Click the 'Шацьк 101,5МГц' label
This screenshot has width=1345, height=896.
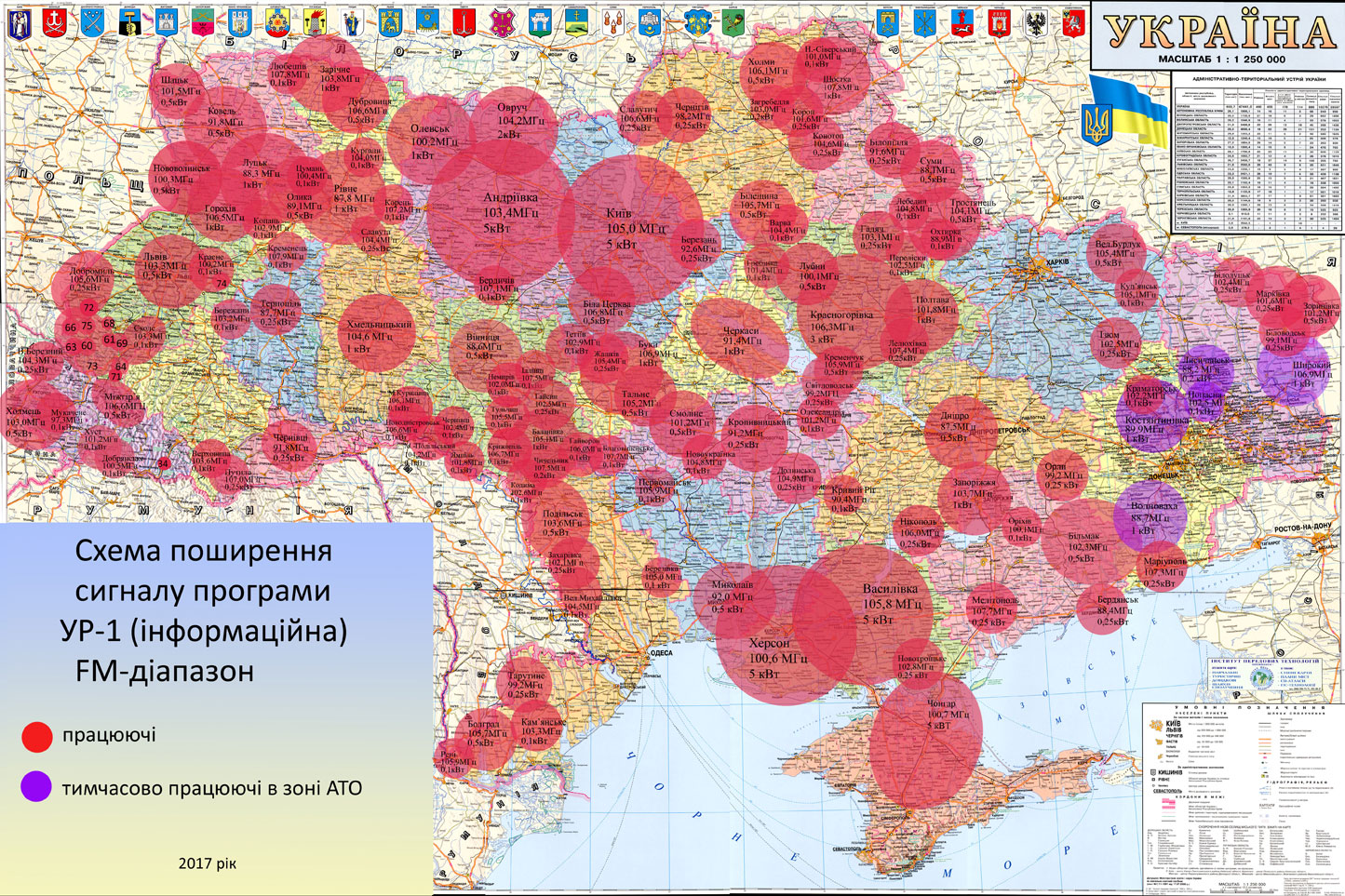181,91
